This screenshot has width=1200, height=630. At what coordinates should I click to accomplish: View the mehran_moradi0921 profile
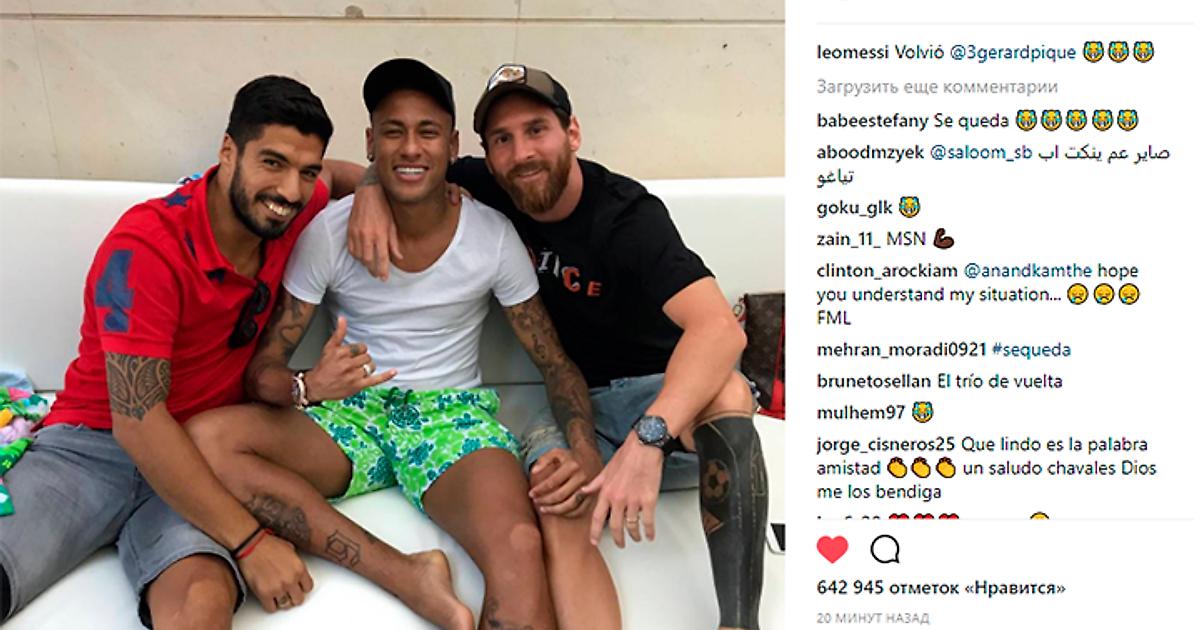coord(900,349)
